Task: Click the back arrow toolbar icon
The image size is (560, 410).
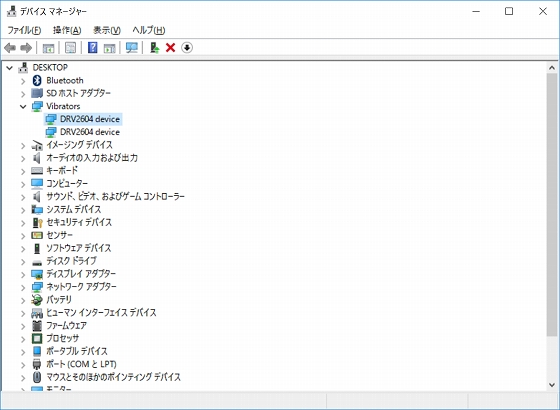Action: coord(10,48)
